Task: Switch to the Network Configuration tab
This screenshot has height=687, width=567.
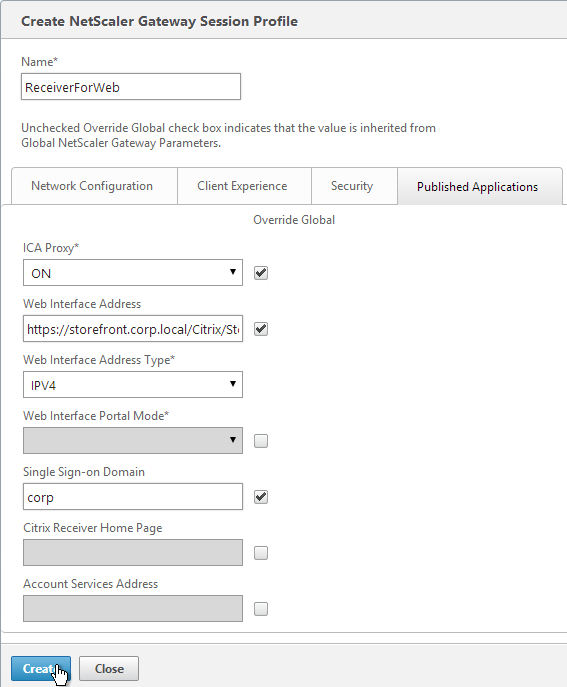Action: 94,186
